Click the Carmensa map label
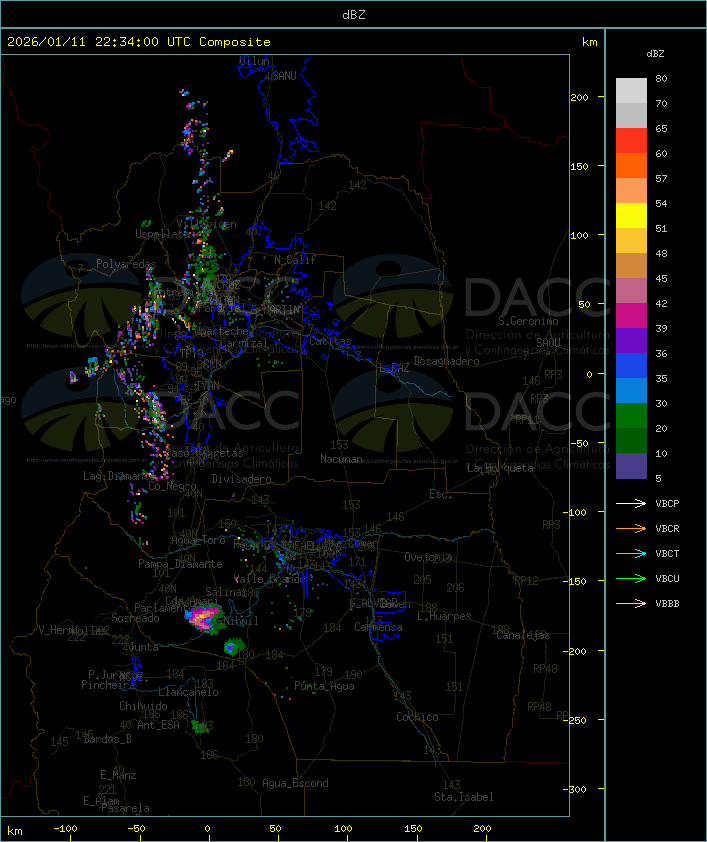707x842 pixels. [x=378, y=627]
